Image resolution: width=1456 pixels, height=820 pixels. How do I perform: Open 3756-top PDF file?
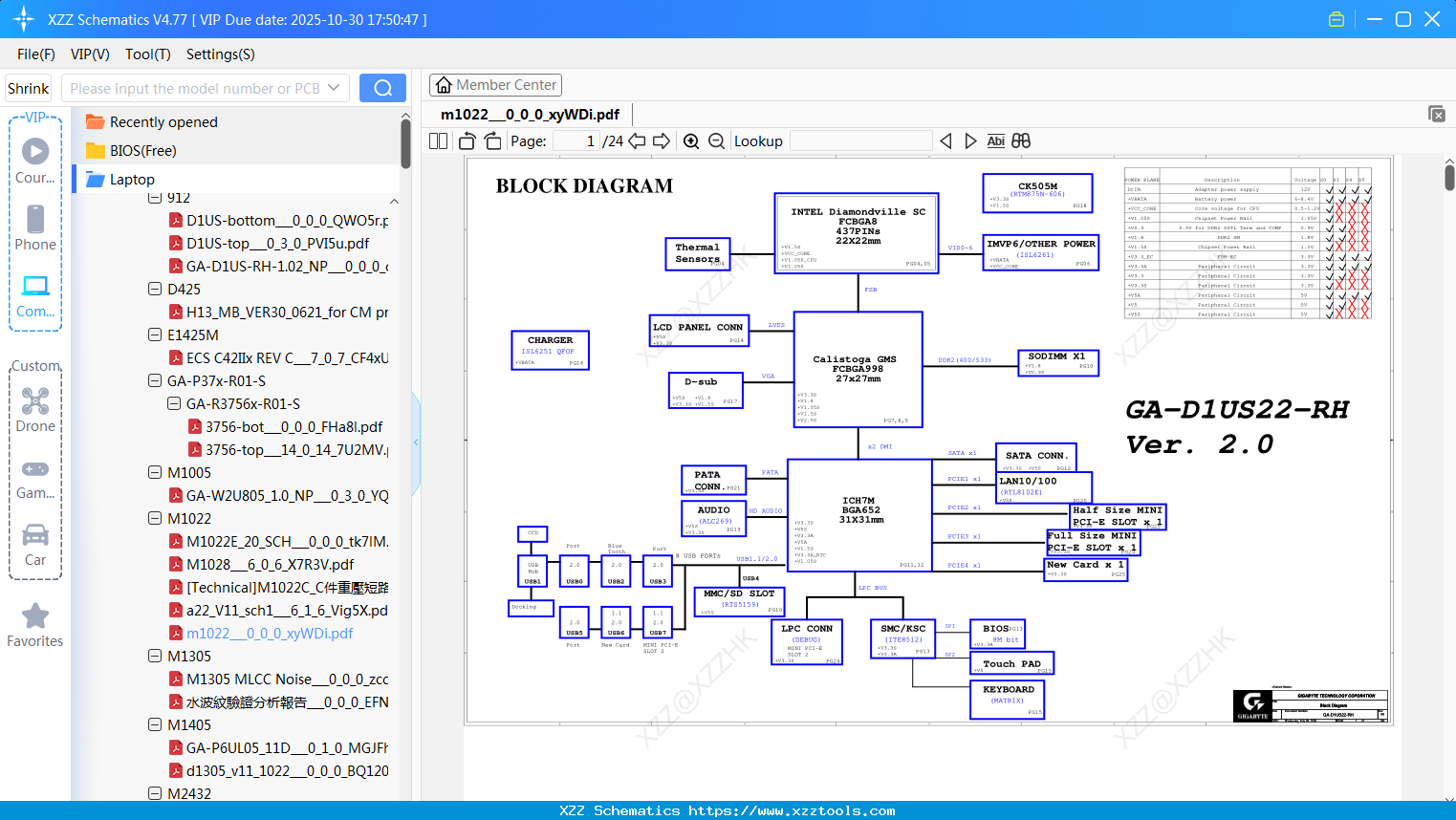tap(288, 449)
